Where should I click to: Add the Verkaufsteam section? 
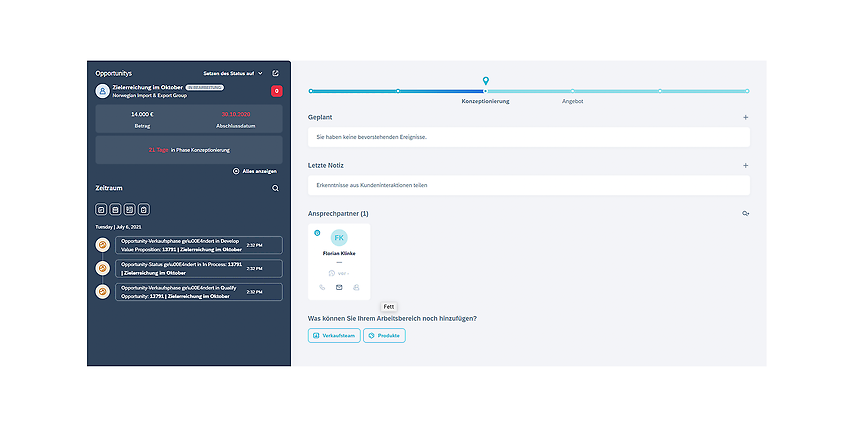[334, 336]
